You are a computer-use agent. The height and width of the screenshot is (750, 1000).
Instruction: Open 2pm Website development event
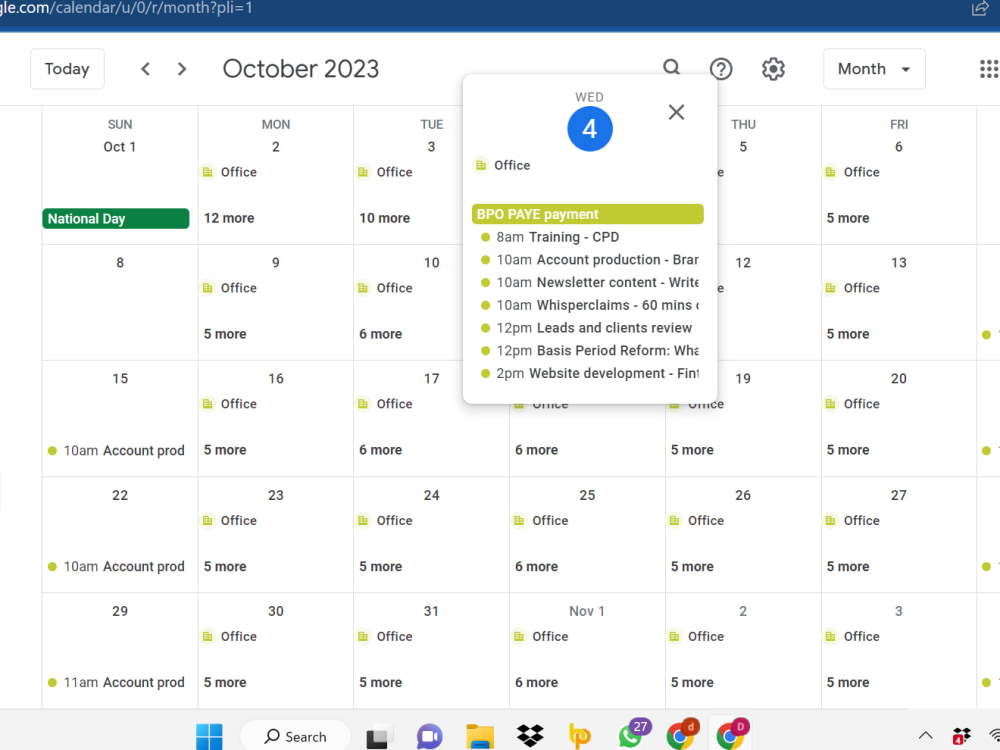click(587, 373)
